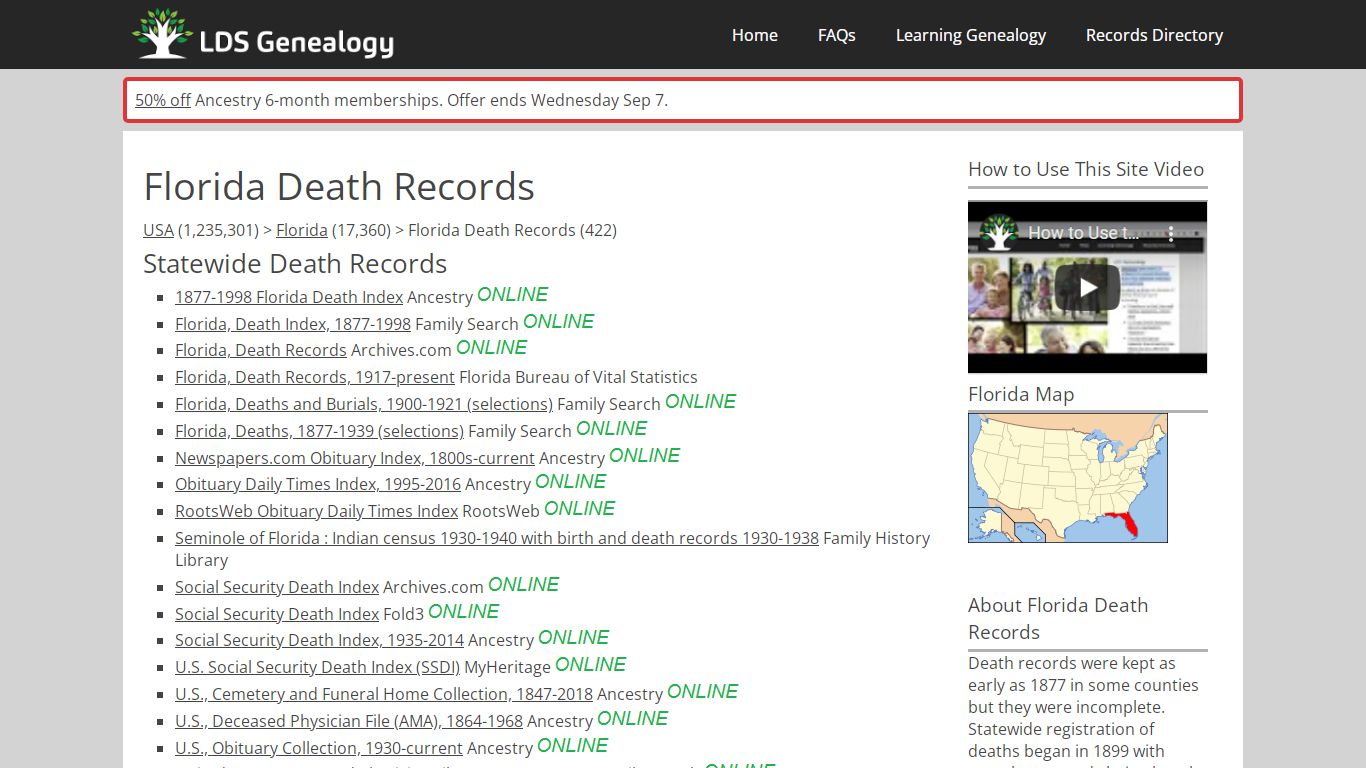Open U.S., Obituary Collection, 1930-current link
The width and height of the screenshot is (1366, 768).
click(x=319, y=748)
